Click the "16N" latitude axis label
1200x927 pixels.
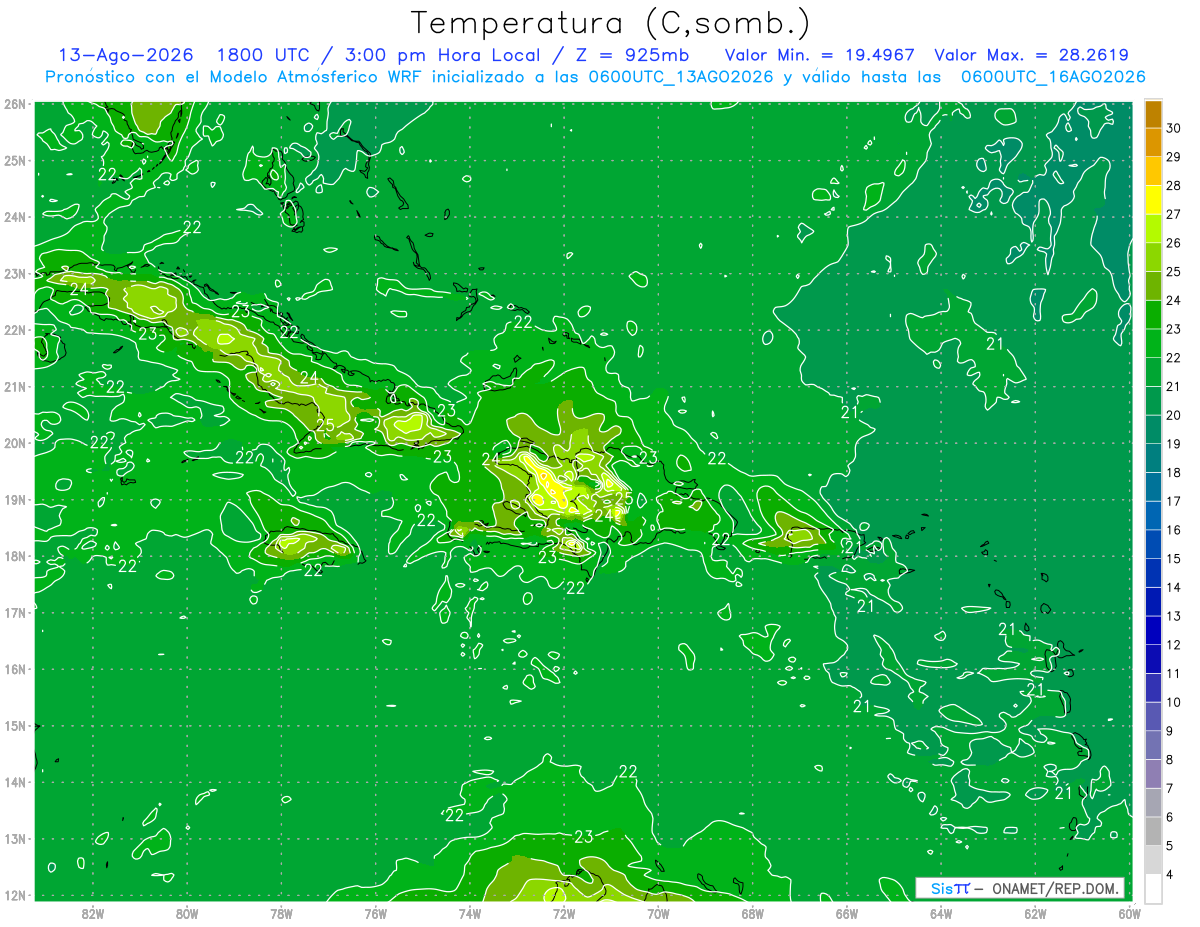click(x=15, y=669)
